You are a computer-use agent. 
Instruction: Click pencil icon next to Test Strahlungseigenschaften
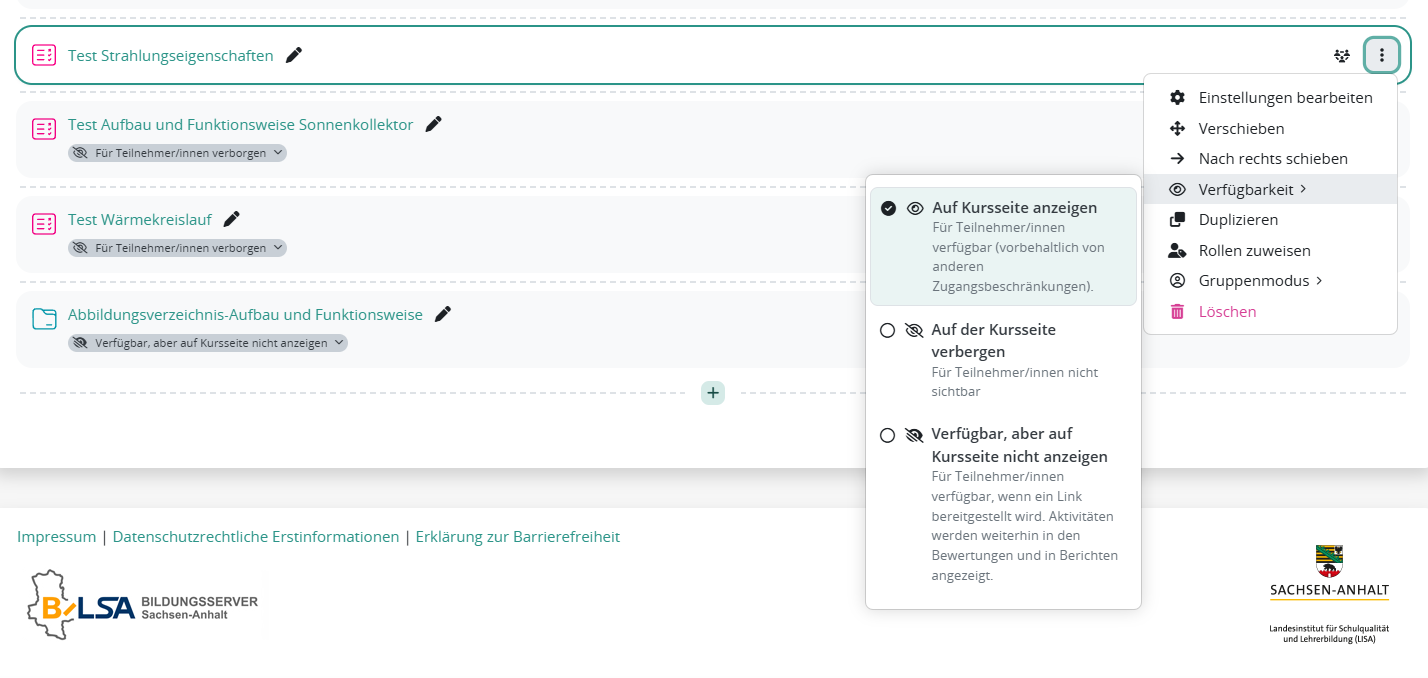(294, 55)
